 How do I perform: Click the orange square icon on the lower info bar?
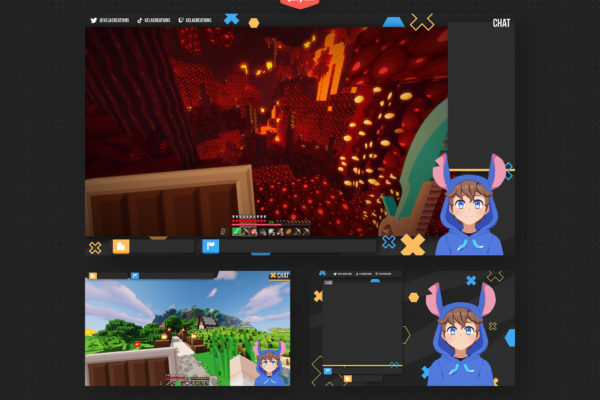[x=121, y=247]
